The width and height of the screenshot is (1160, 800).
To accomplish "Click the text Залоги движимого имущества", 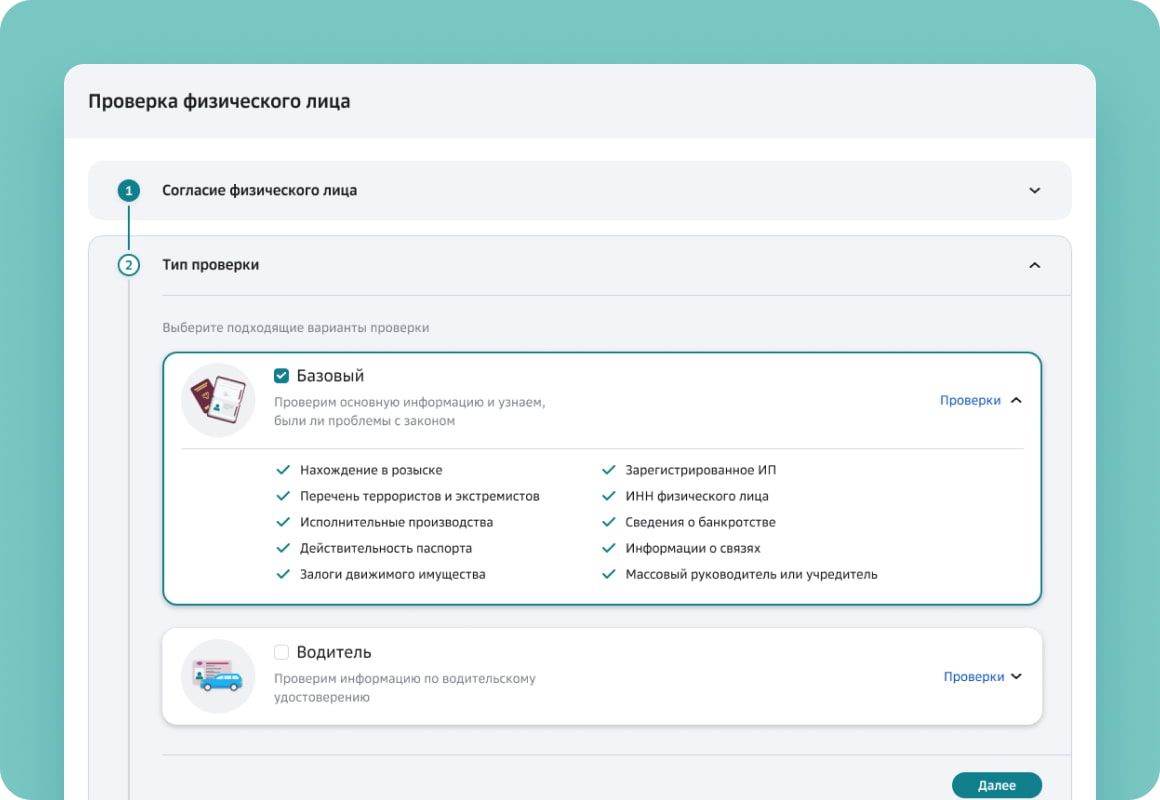I will click(392, 574).
